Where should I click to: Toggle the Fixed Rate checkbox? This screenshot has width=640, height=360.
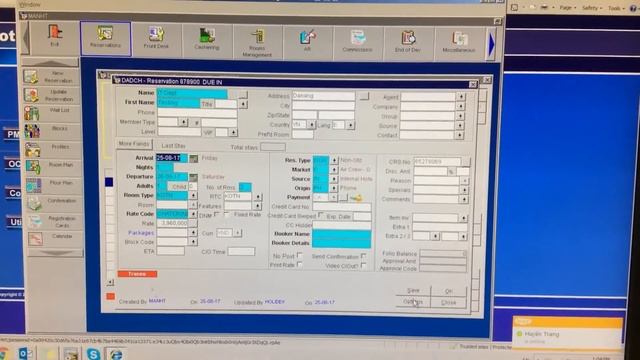coord(227,214)
